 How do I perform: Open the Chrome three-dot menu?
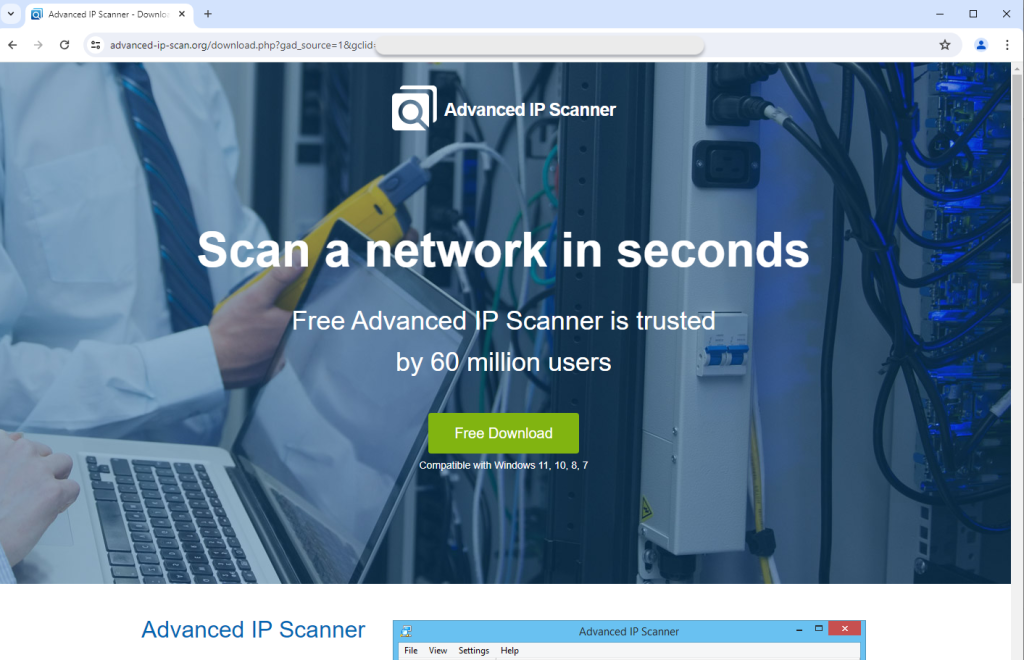coord(1007,45)
